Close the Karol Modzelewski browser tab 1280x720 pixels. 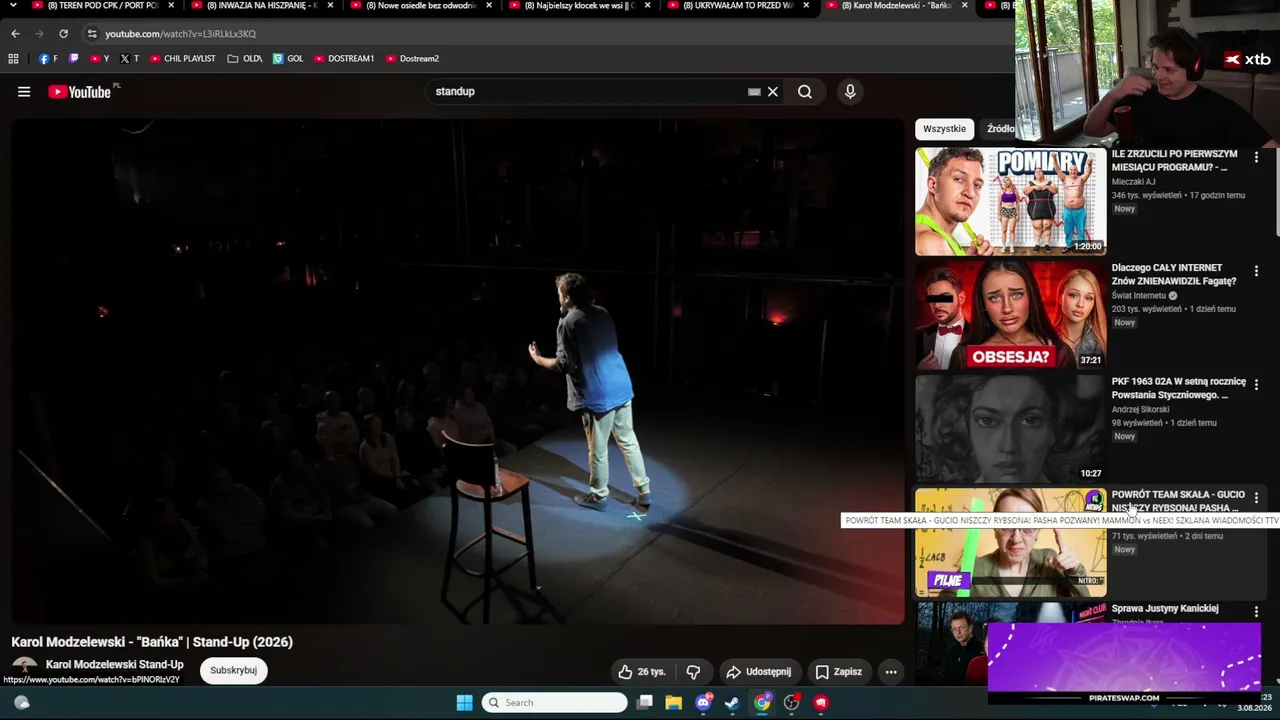point(964,6)
